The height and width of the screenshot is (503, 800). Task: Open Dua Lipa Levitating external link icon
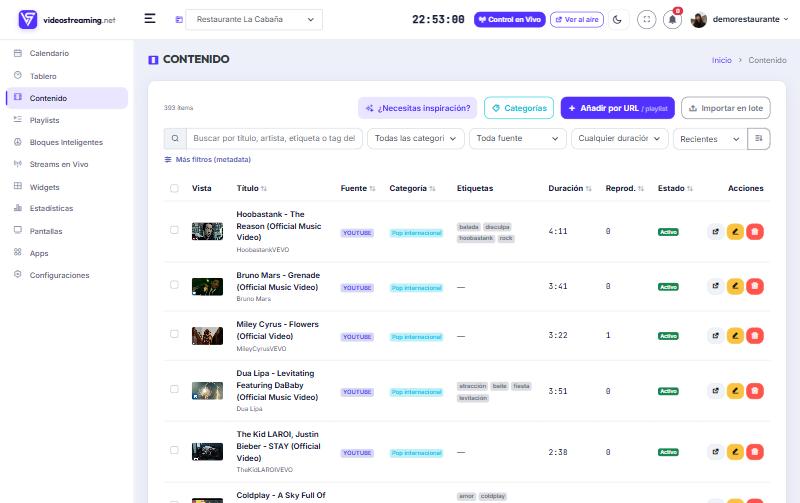coord(715,391)
